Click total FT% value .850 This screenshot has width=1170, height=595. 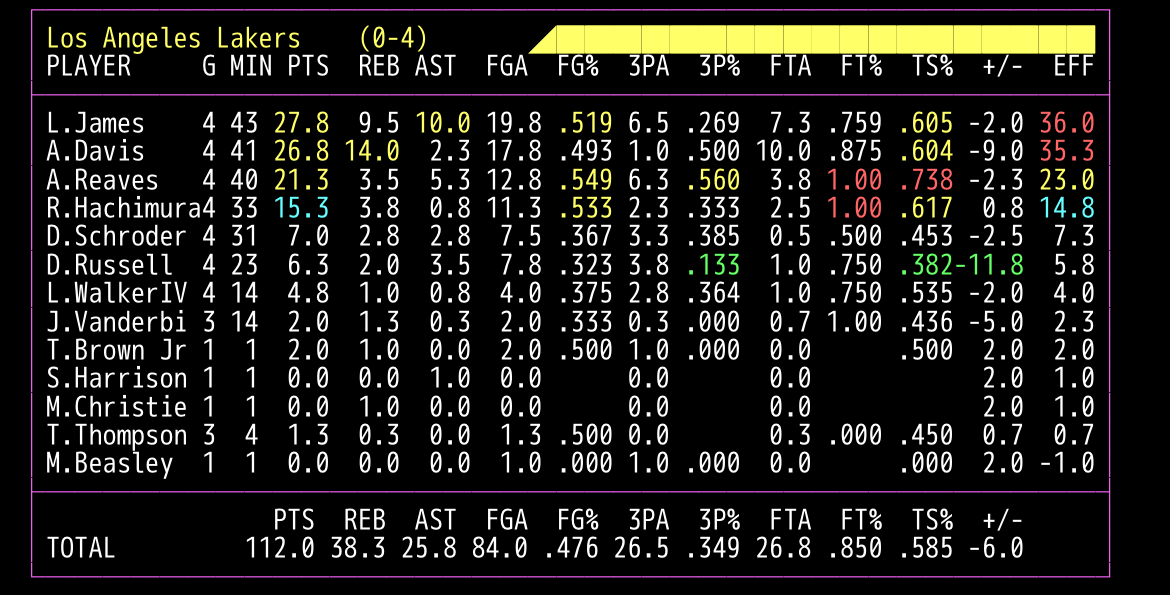coord(854,548)
